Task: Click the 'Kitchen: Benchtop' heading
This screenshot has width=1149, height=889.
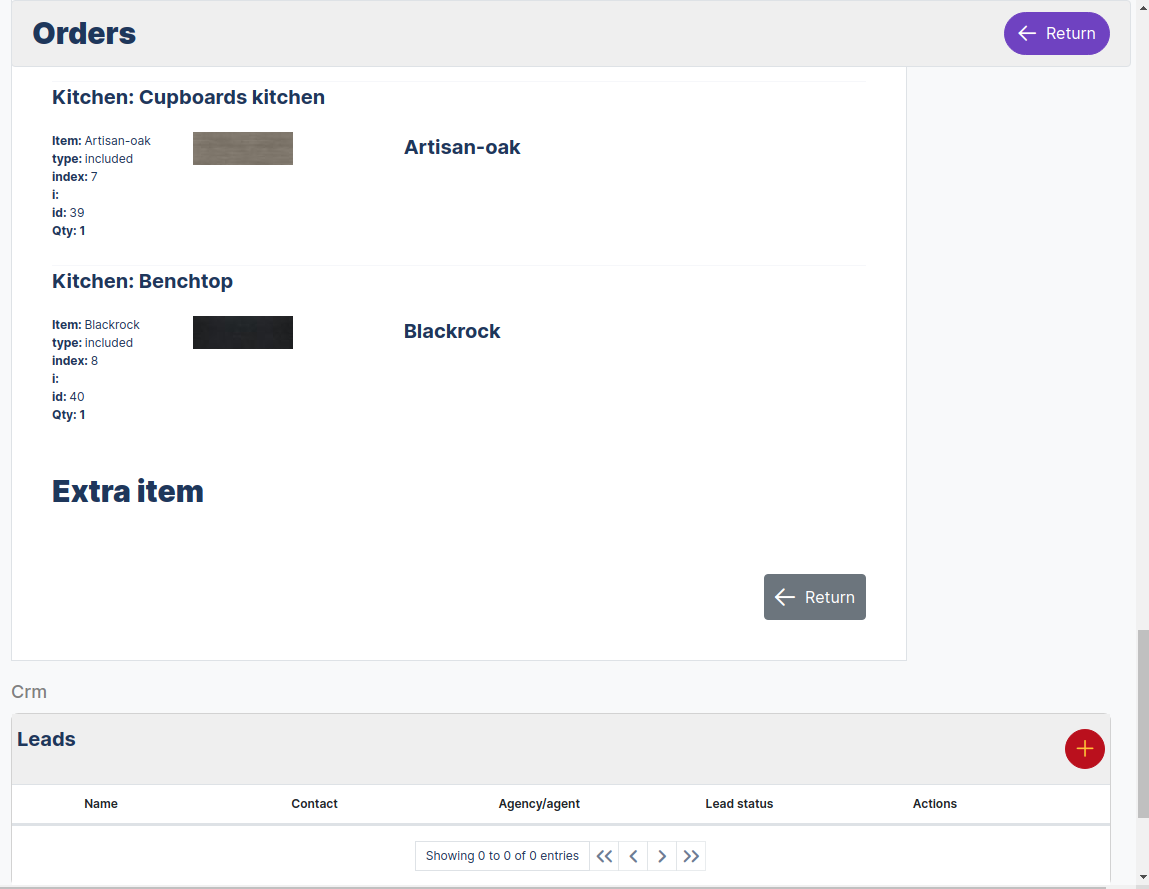Action: [x=142, y=282]
